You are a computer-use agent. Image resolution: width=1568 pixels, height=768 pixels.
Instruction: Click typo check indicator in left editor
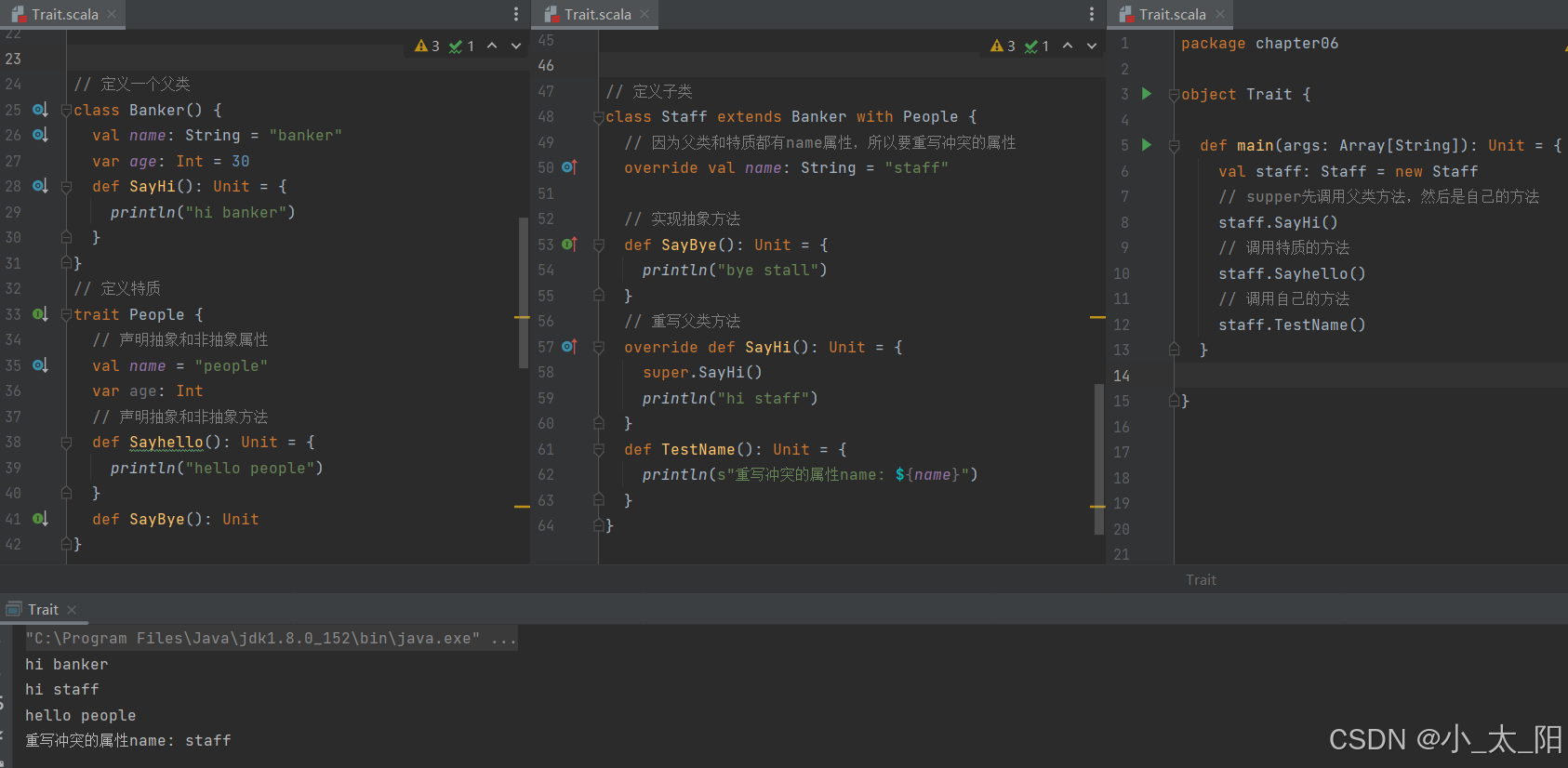pos(461,46)
